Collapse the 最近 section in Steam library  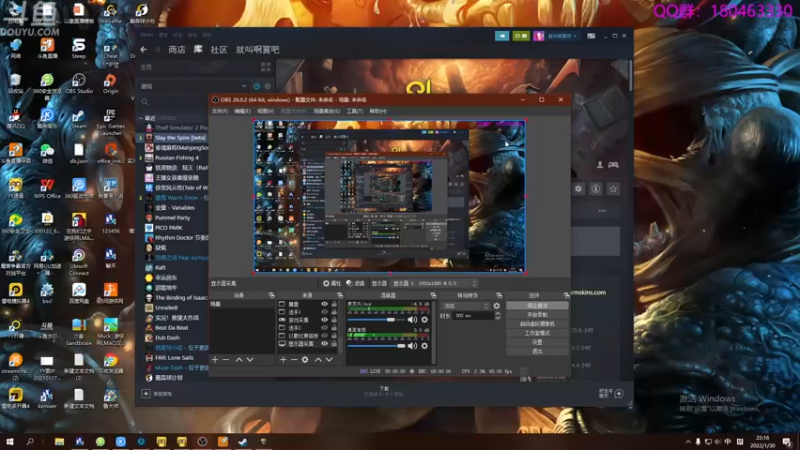(141, 118)
